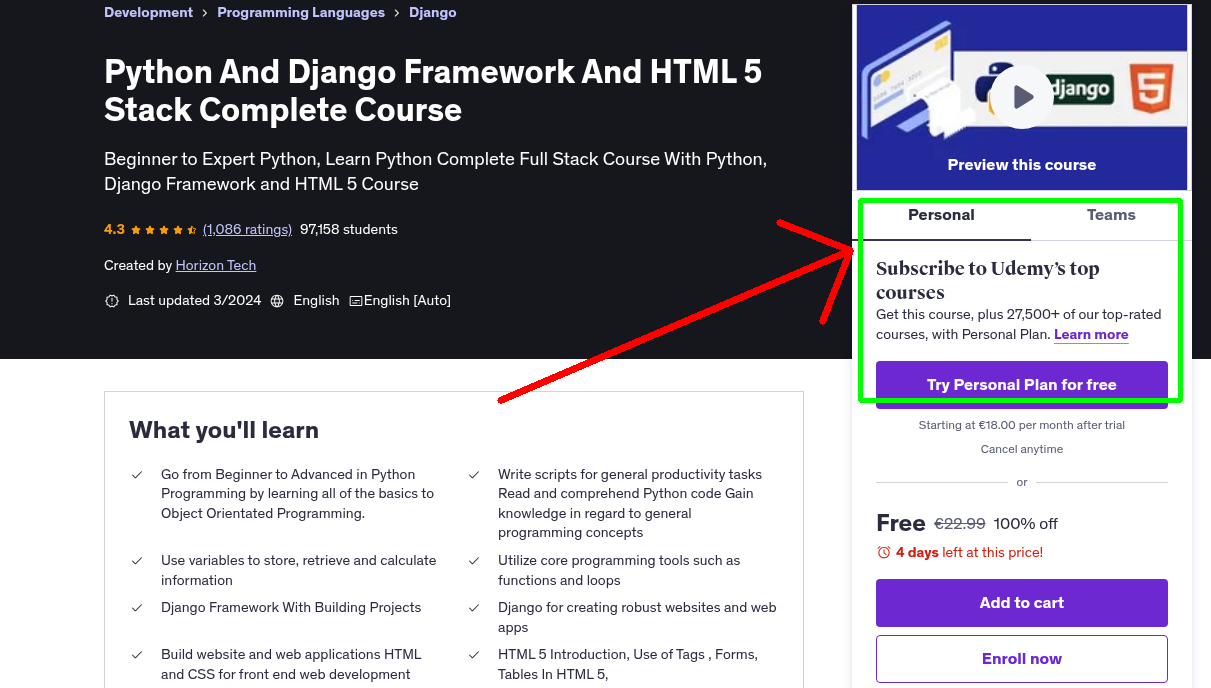Click the '4 days left at this price' text
The image size is (1211, 688).
969,552
